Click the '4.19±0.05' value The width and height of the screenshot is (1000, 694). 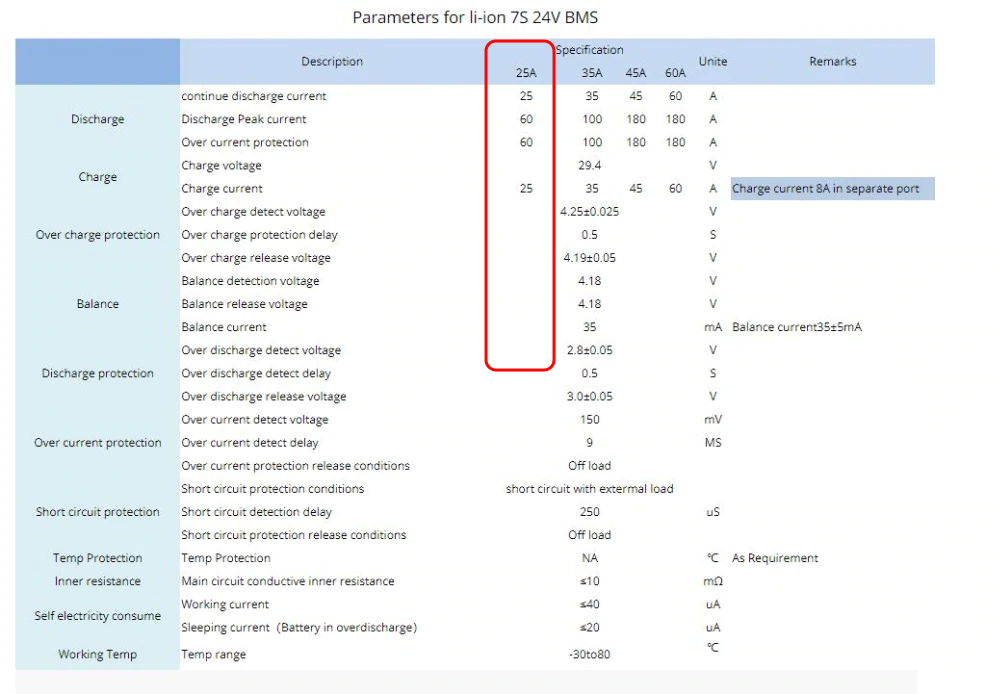coord(589,258)
